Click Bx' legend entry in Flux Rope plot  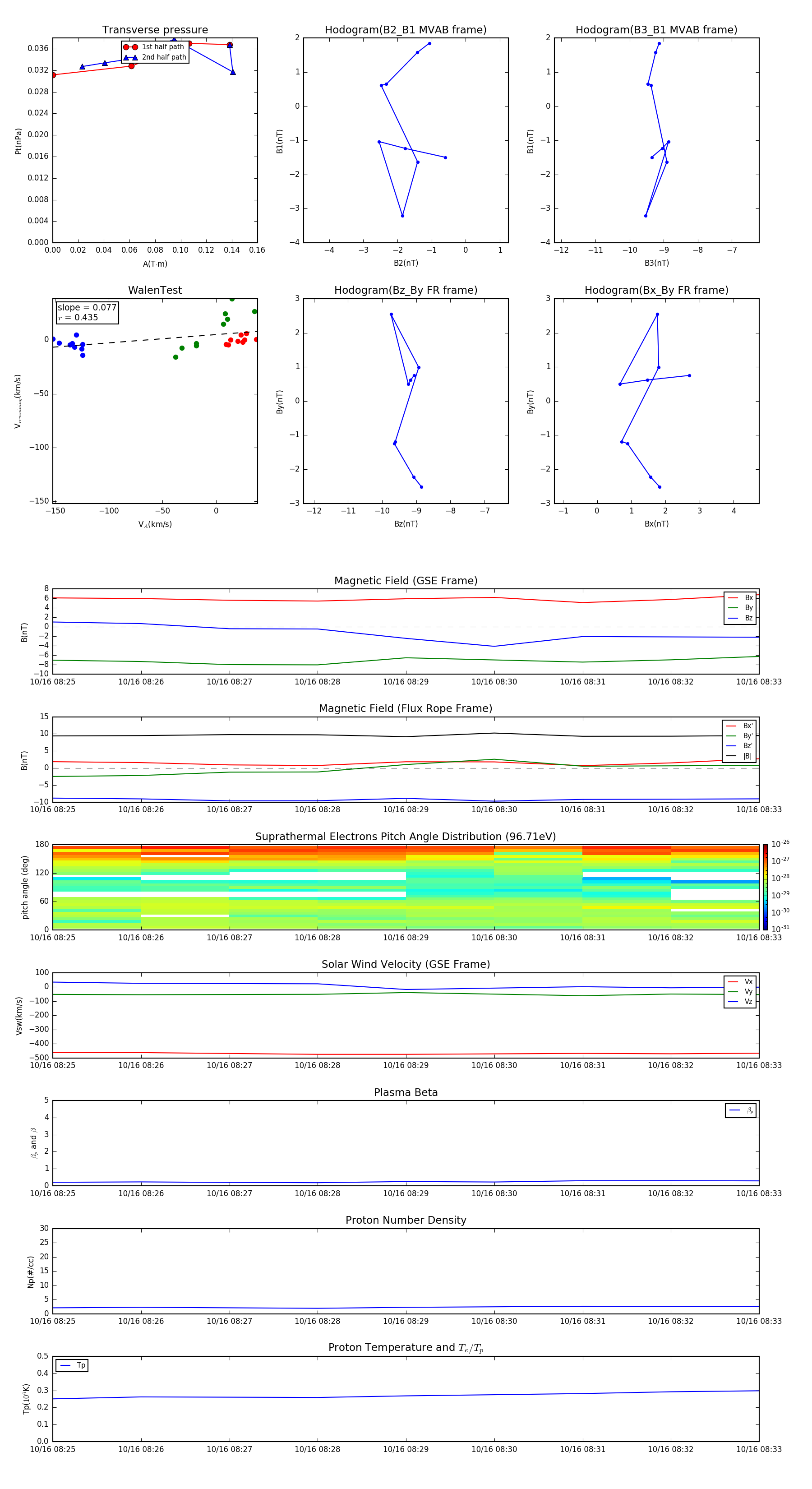point(740,726)
